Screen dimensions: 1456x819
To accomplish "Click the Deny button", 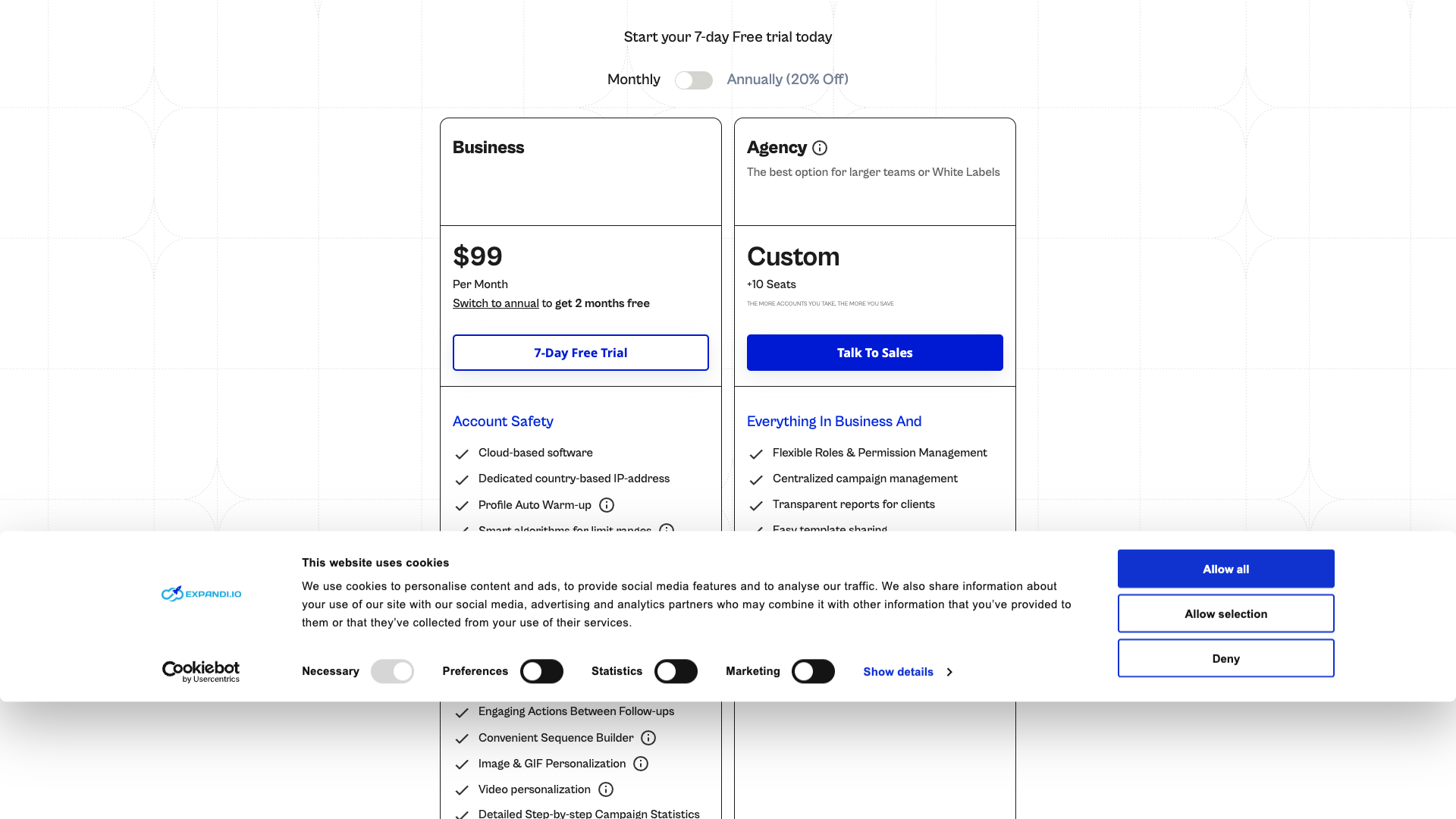I will click(x=1225, y=658).
